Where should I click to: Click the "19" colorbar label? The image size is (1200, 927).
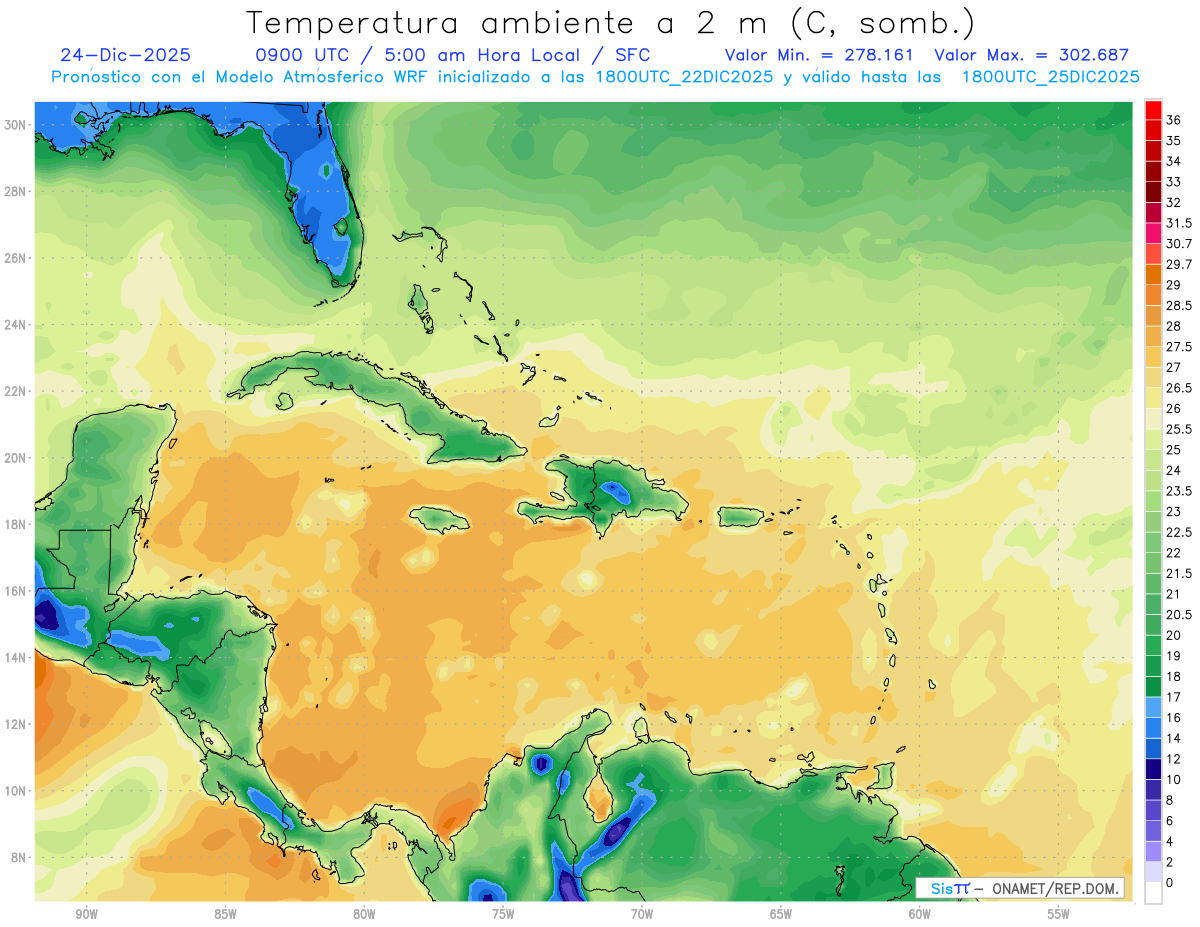pyautogui.click(x=1173, y=656)
